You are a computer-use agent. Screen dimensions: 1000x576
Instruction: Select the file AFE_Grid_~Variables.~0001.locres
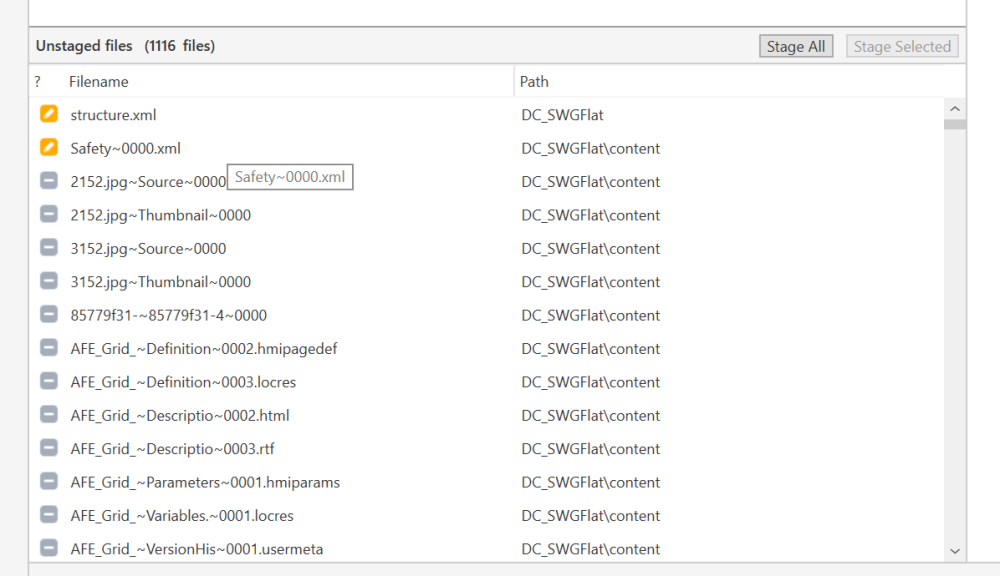click(181, 515)
